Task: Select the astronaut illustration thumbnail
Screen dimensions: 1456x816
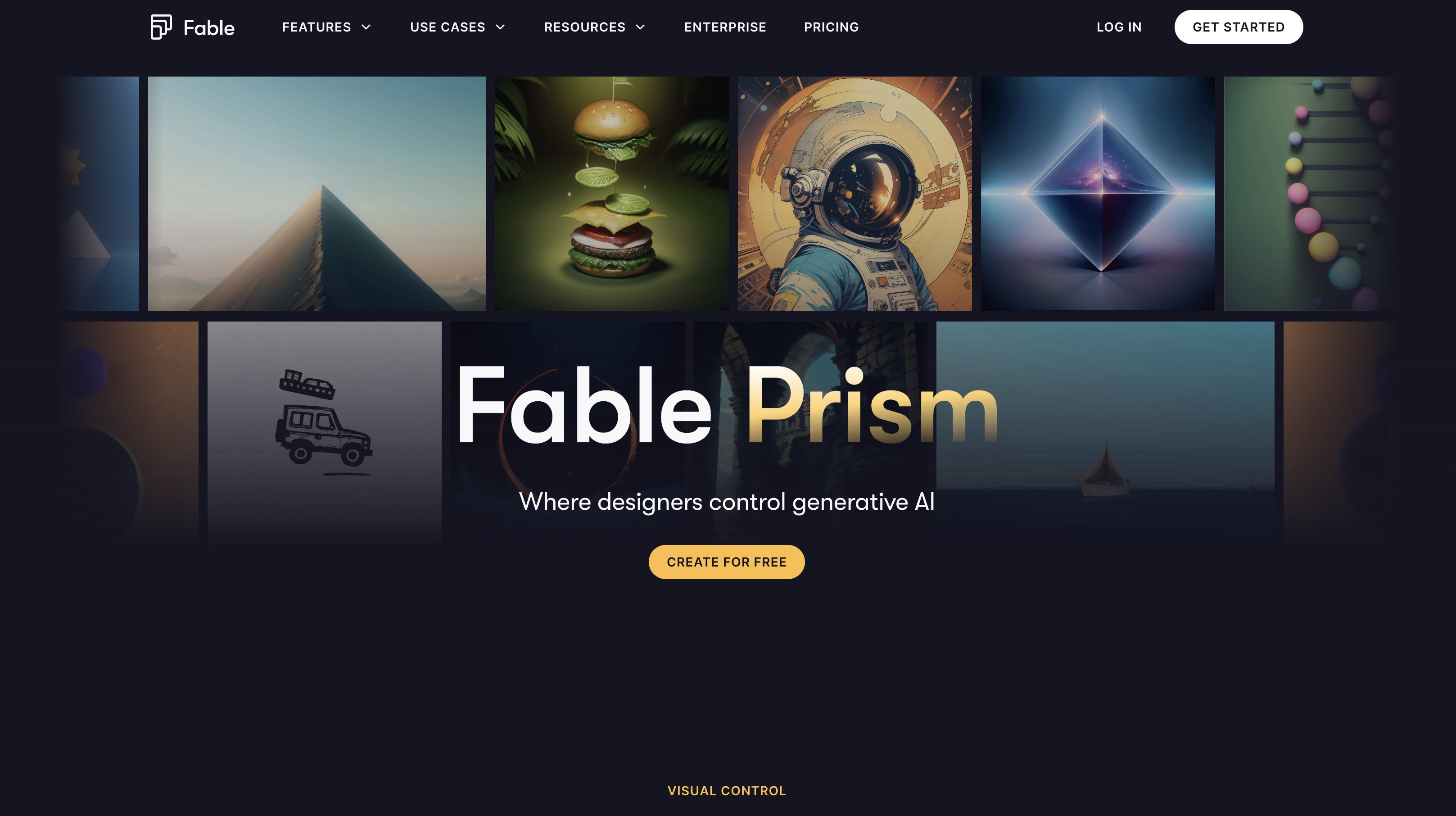Action: point(855,193)
